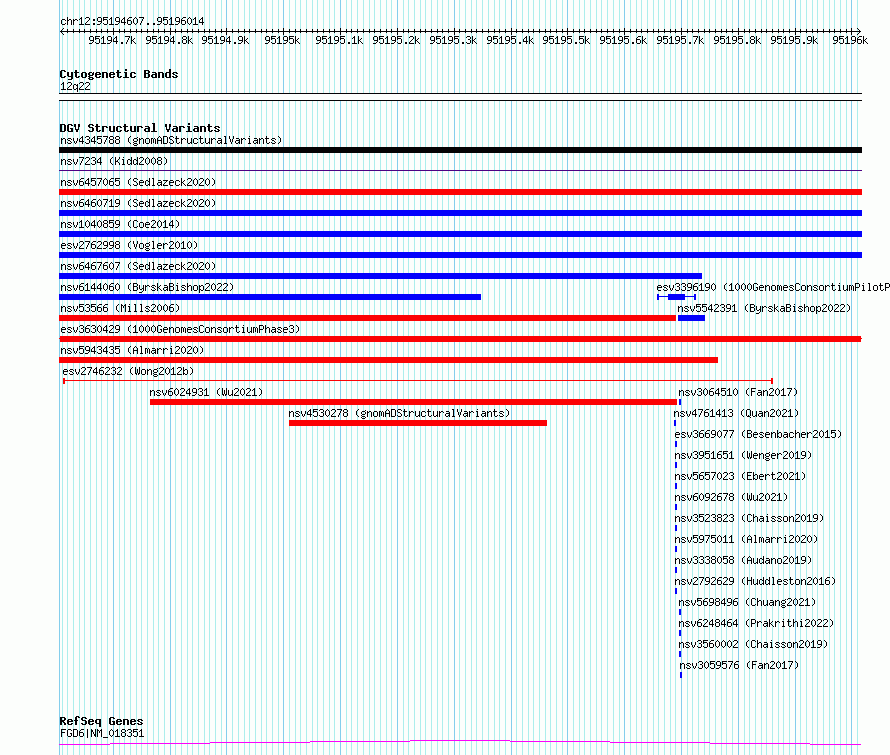The width and height of the screenshot is (890, 755).
Task: Click nsv2792629 (Huddleston2016) label
Action: coord(755,581)
